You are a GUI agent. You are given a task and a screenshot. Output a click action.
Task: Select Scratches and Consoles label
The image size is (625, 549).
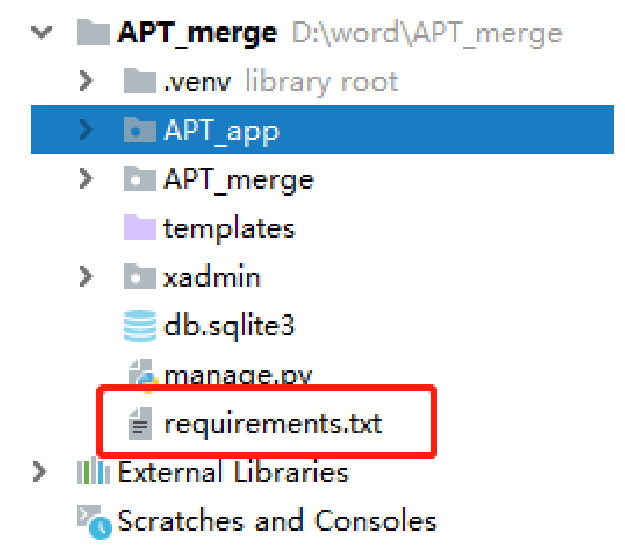point(277,521)
